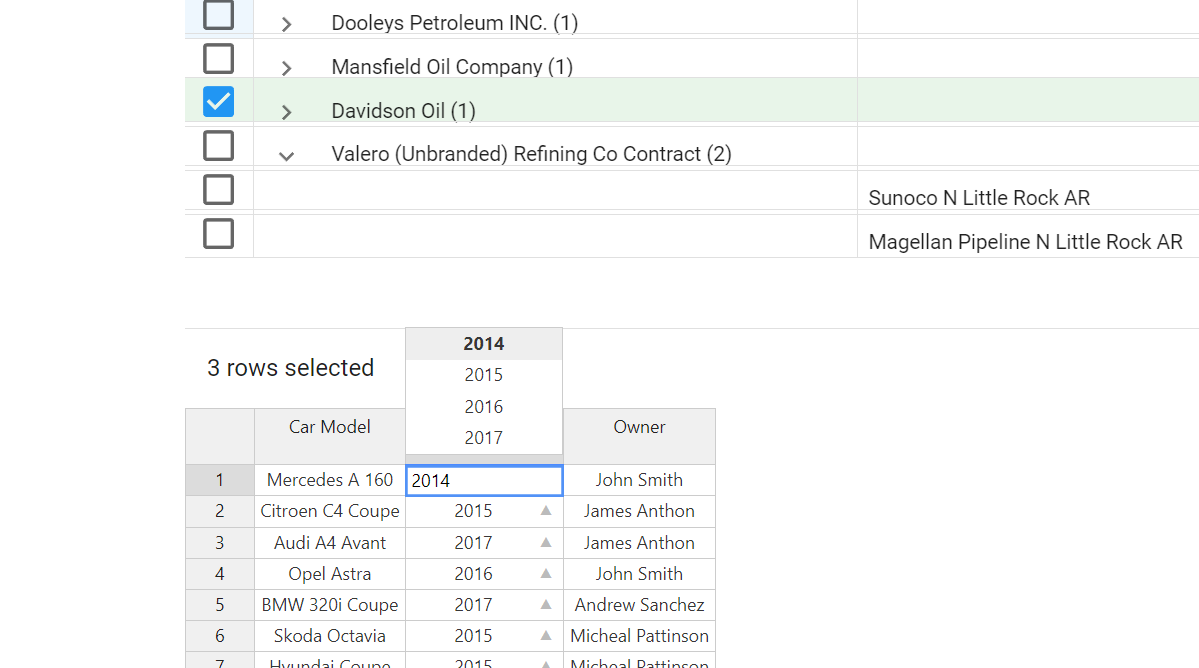
Task: Click the Magellan Pipeline N Little Rock AR text
Action: [1025, 242]
